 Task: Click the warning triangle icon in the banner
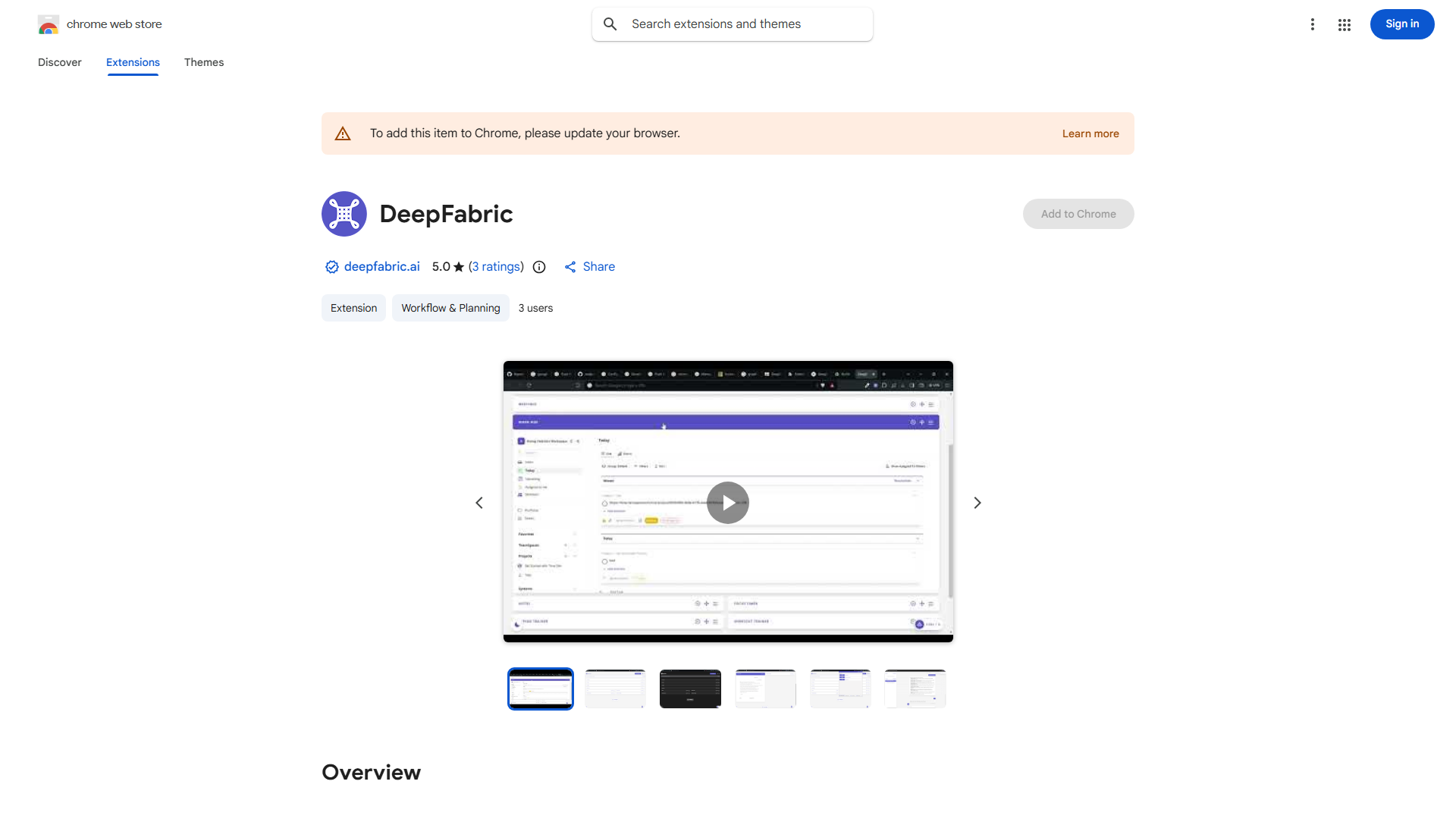point(343,133)
